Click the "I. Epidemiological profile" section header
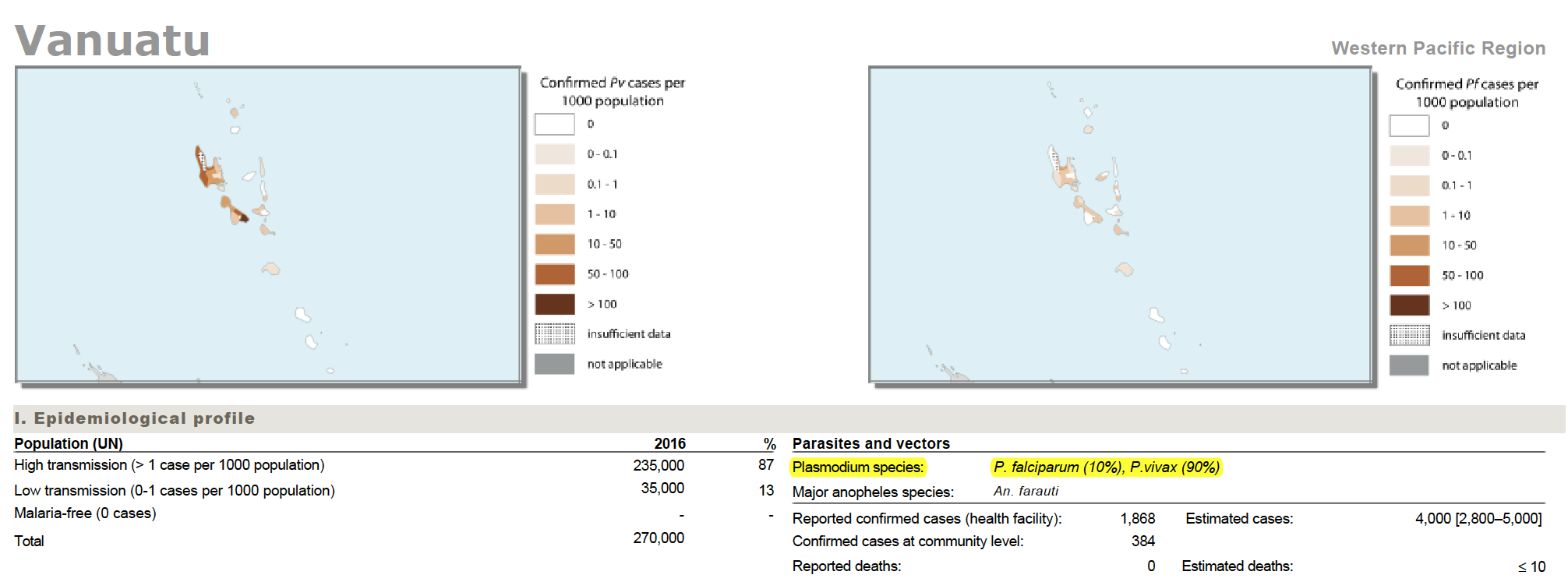 [135, 418]
